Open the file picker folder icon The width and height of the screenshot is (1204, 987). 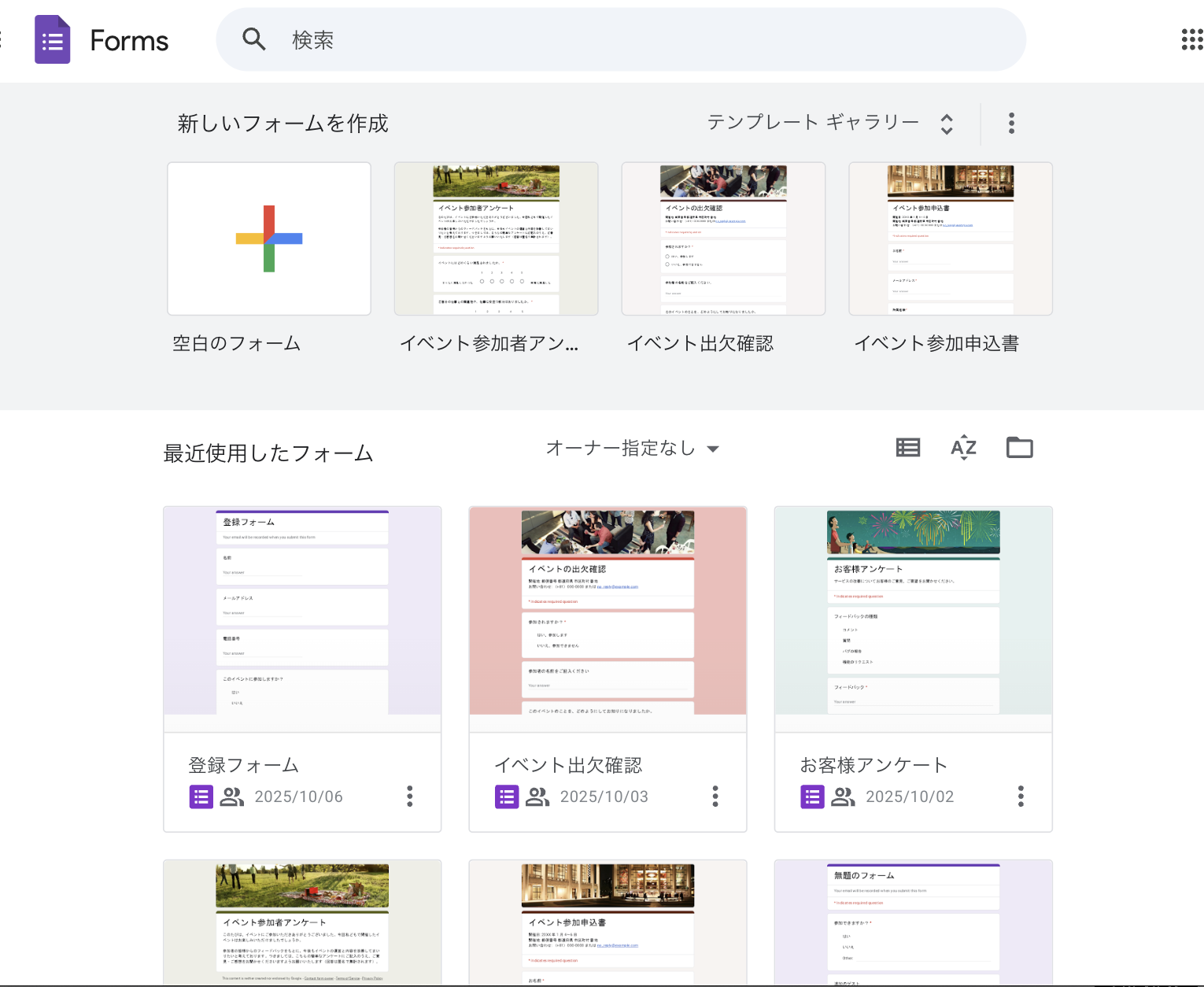[1019, 447]
